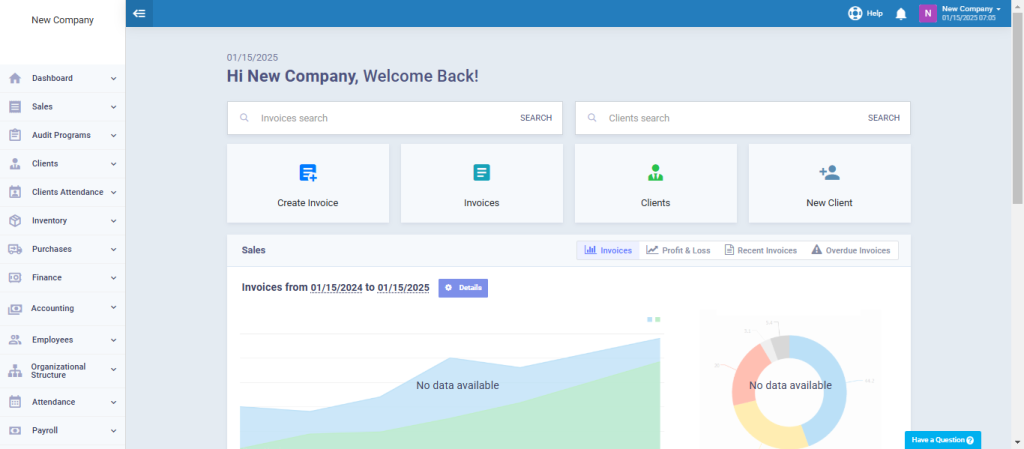Click the Sales list icon in sidebar
This screenshot has width=1024, height=449.
(x=15, y=107)
